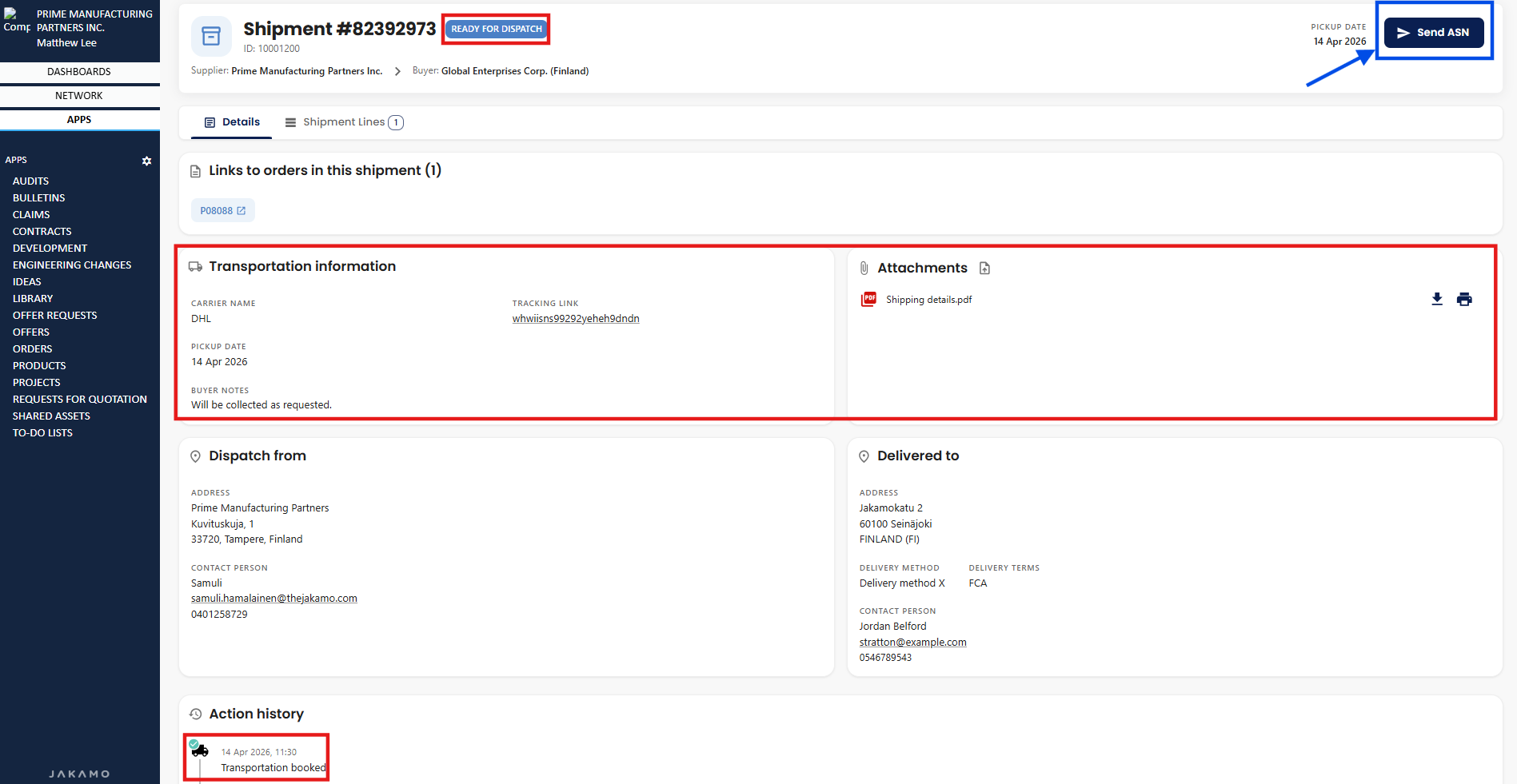1517x784 pixels.
Task: Print the Shipping details.pdf attachment
Action: coord(1463,299)
